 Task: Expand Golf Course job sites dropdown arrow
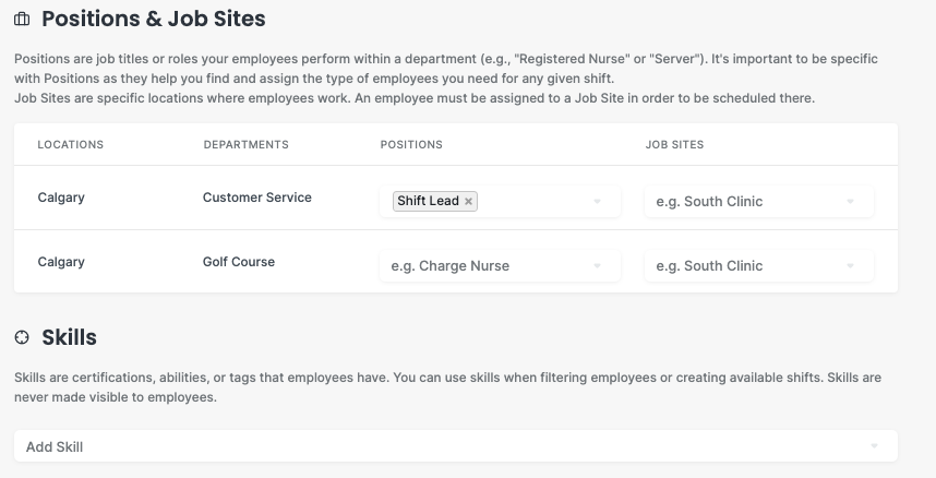[850, 266]
